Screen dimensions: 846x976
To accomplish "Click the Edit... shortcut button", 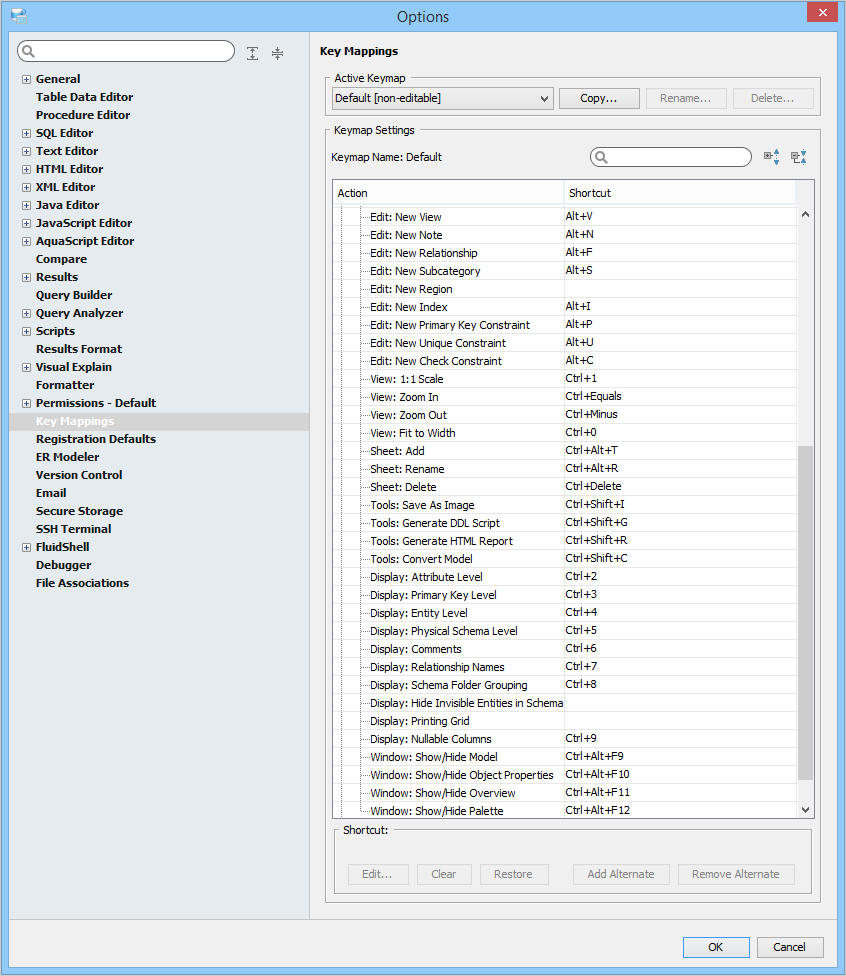I will (378, 874).
